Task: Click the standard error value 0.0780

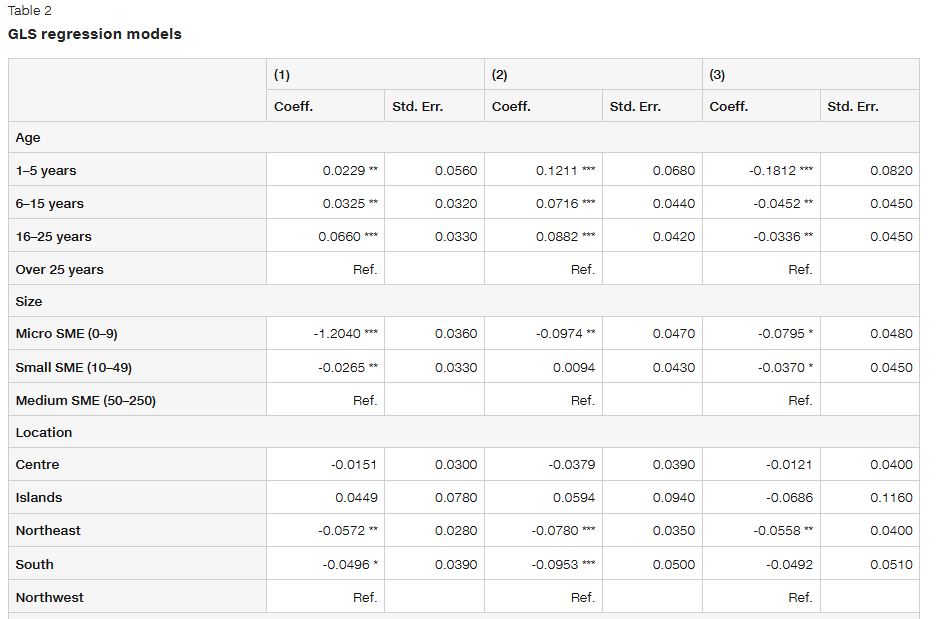Action: click(456, 497)
